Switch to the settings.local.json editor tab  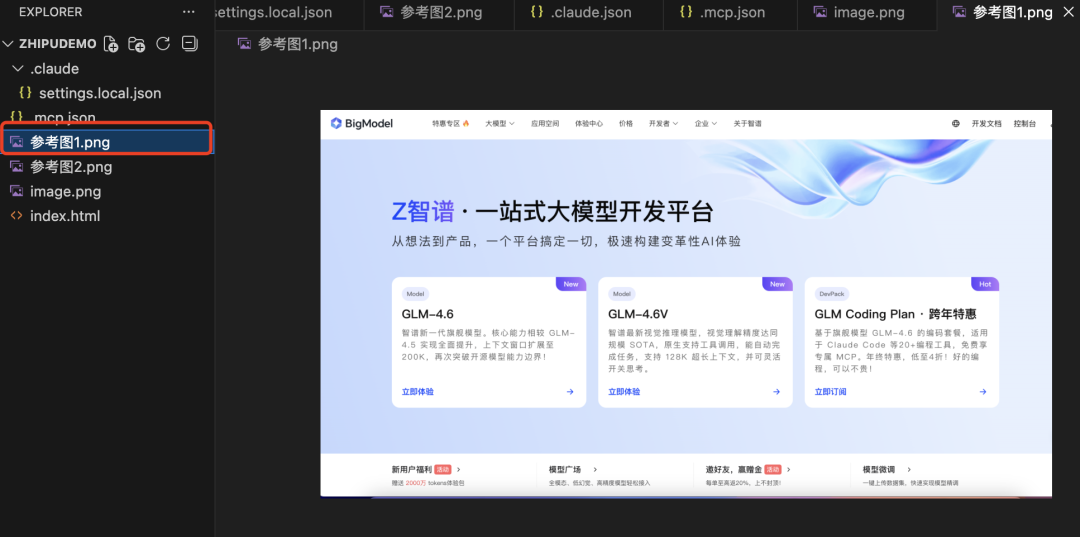click(289, 12)
